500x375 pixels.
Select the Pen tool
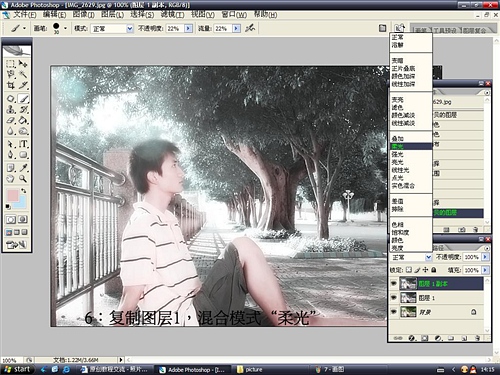coord(11,155)
